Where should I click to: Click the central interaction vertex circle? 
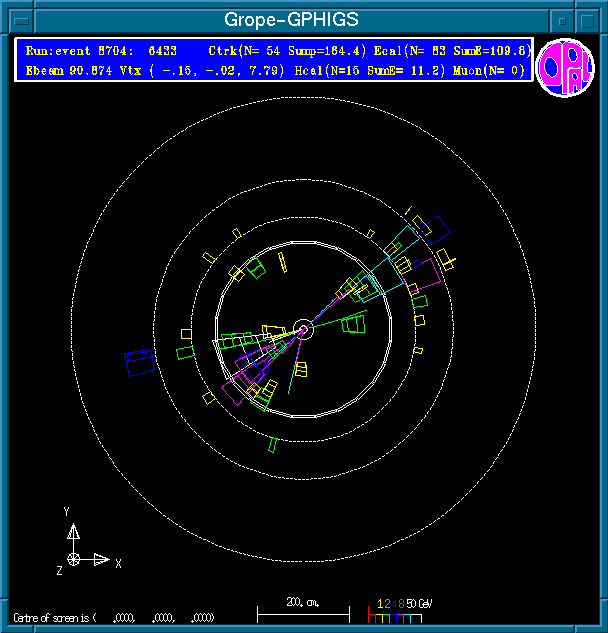(304, 329)
